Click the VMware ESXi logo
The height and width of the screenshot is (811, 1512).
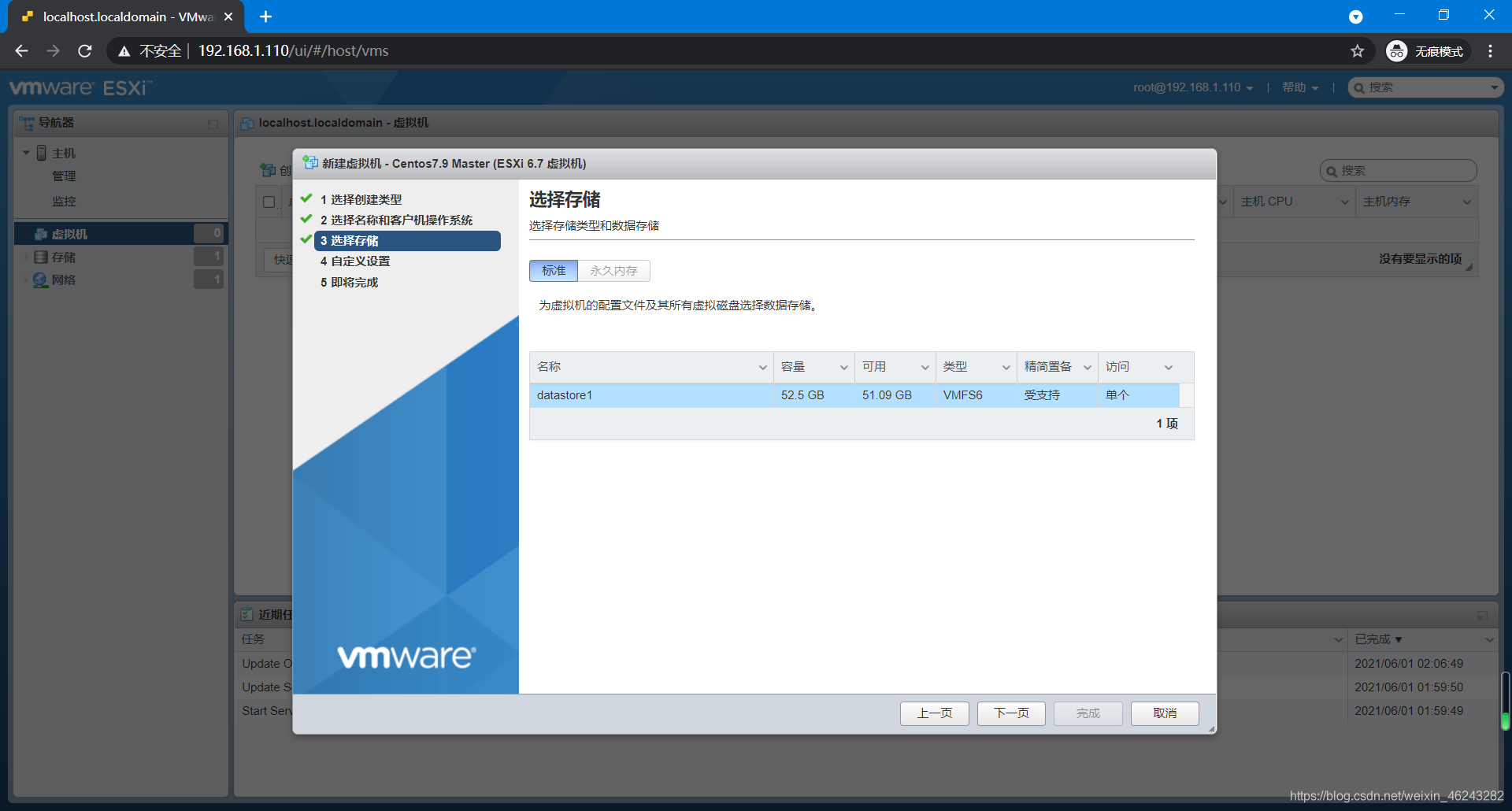tap(80, 87)
